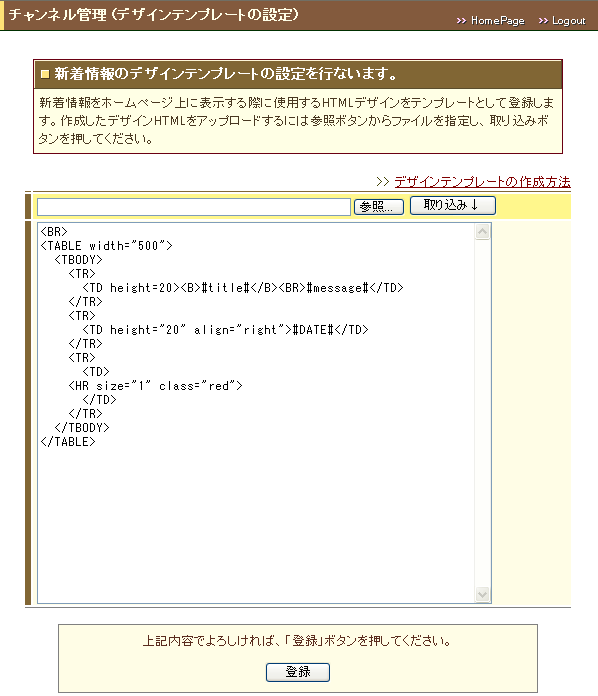Click the 参照... browse button
The width and height of the screenshot is (598, 696).
(x=379, y=207)
